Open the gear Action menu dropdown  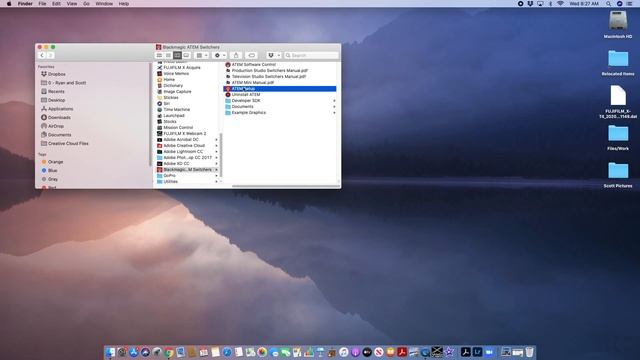[220, 55]
